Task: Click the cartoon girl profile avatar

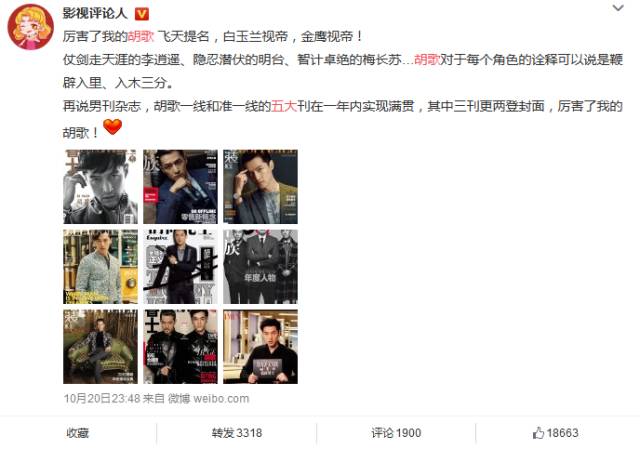Action: [x=30, y=27]
